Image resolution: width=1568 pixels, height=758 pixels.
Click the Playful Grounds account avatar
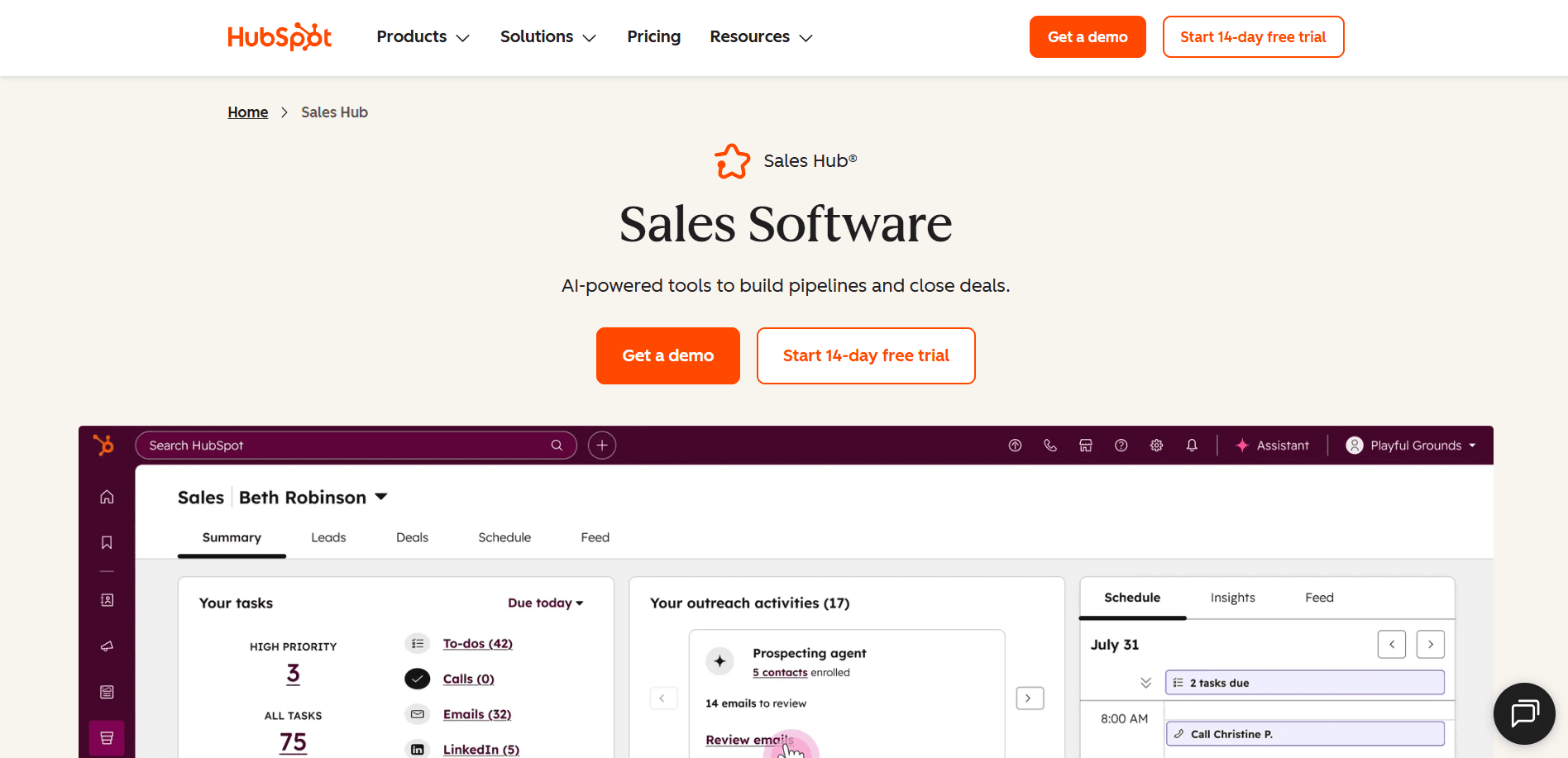pyautogui.click(x=1355, y=446)
